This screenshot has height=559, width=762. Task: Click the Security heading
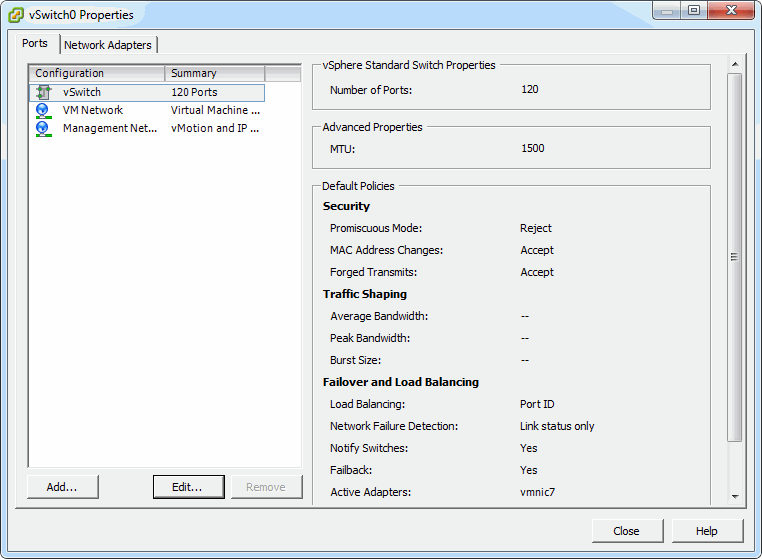coord(346,206)
